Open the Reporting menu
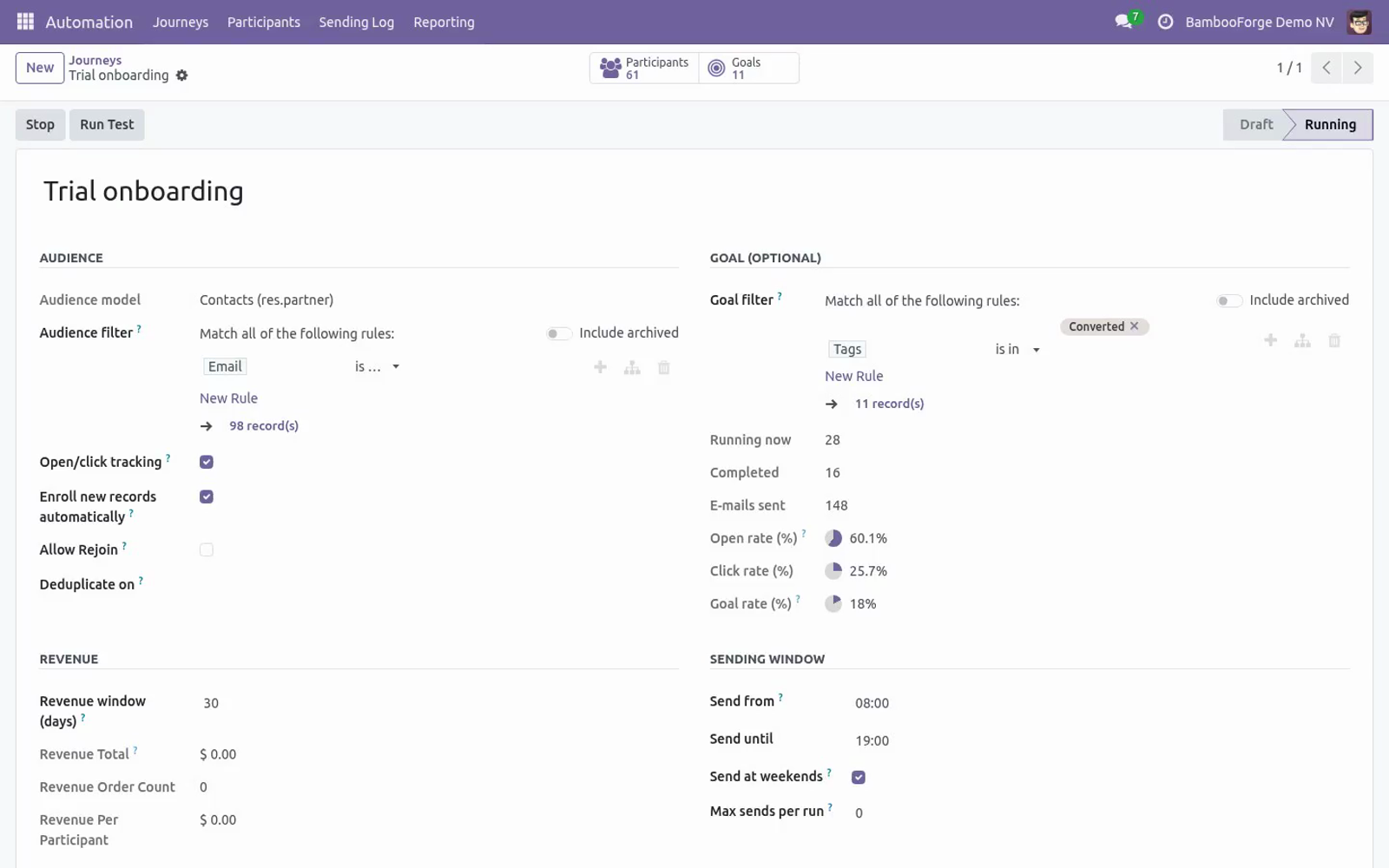This screenshot has width=1389, height=868. (x=444, y=22)
